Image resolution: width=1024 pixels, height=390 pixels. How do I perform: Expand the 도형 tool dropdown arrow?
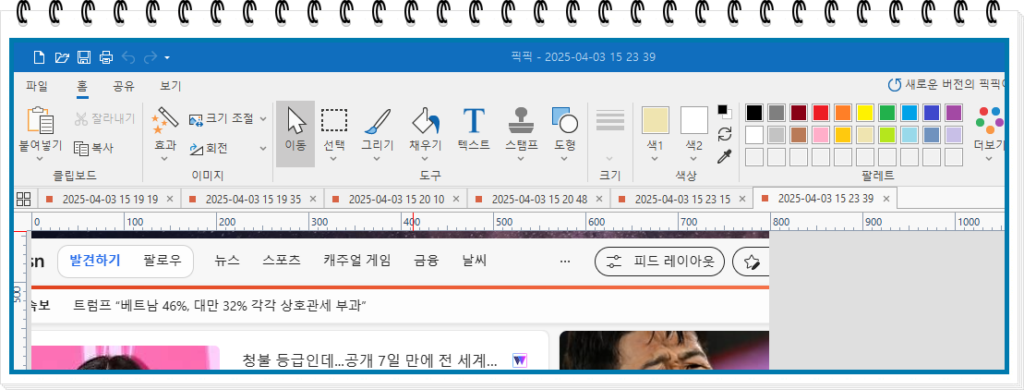click(x=565, y=159)
